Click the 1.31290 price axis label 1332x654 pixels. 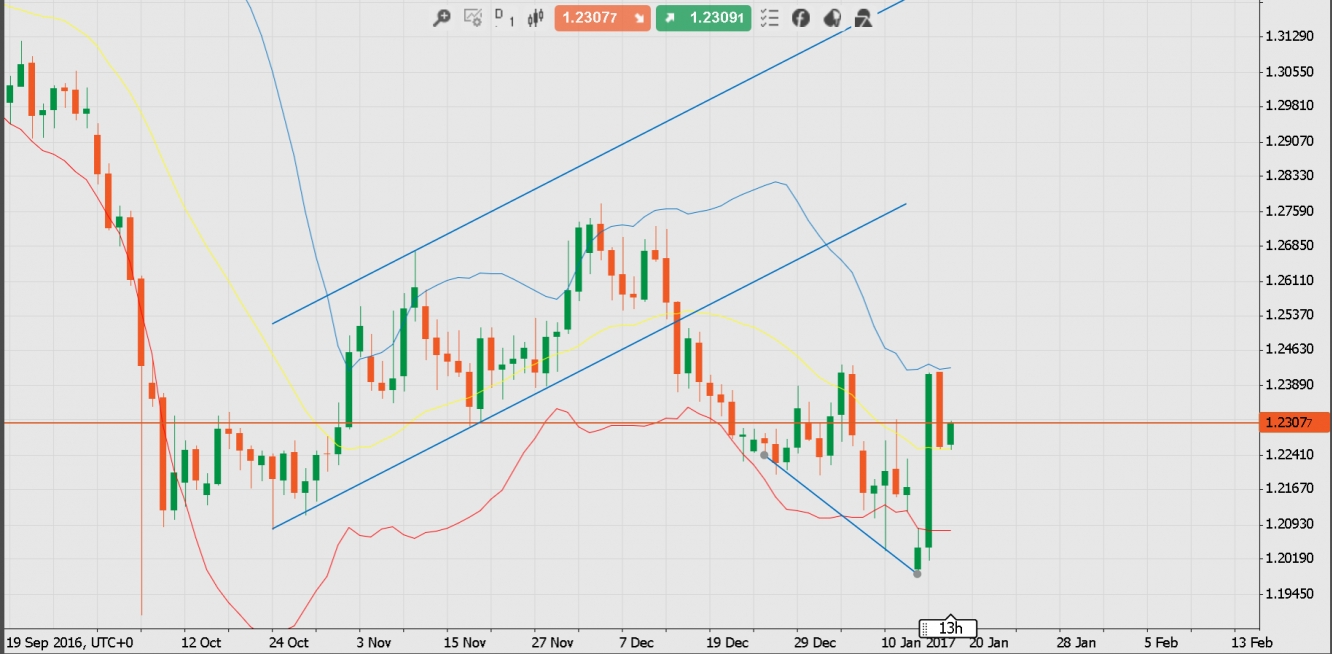pos(1289,37)
